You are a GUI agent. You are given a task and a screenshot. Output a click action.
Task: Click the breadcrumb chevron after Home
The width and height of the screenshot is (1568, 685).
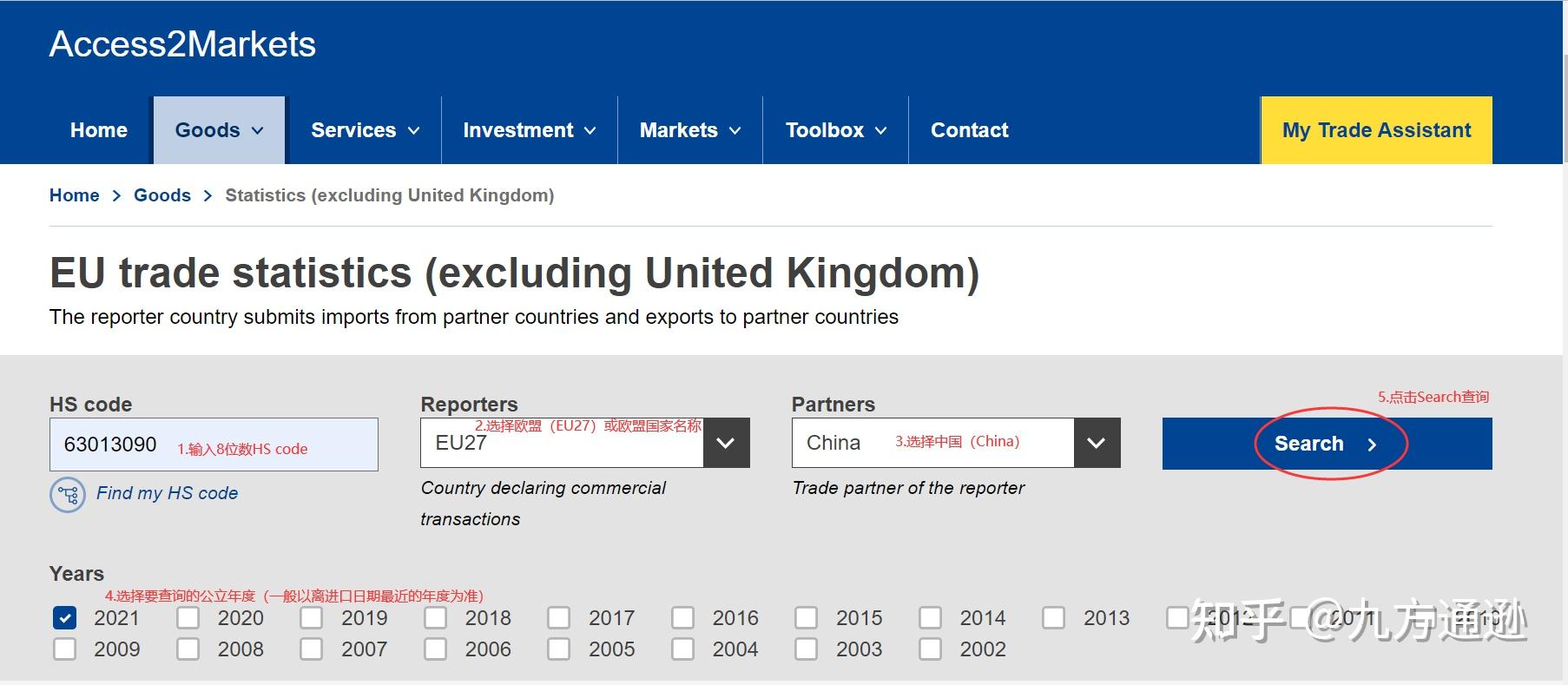point(116,196)
